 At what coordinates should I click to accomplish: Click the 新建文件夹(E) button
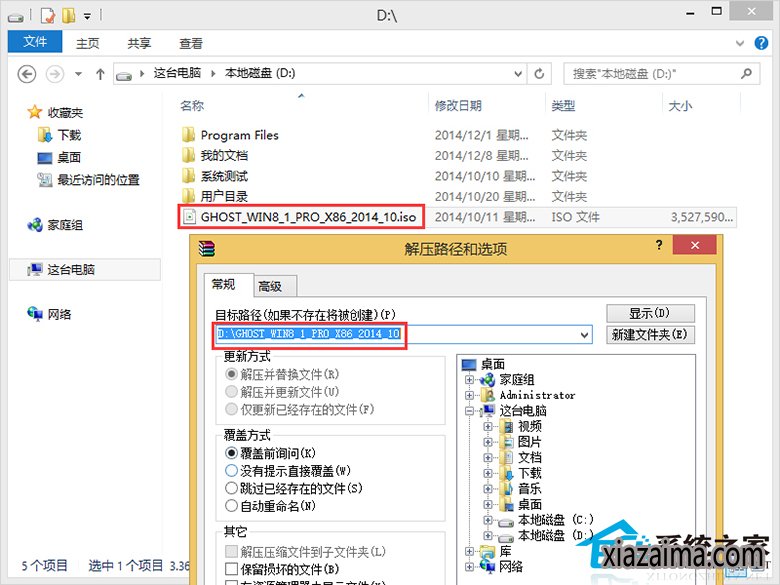point(650,334)
